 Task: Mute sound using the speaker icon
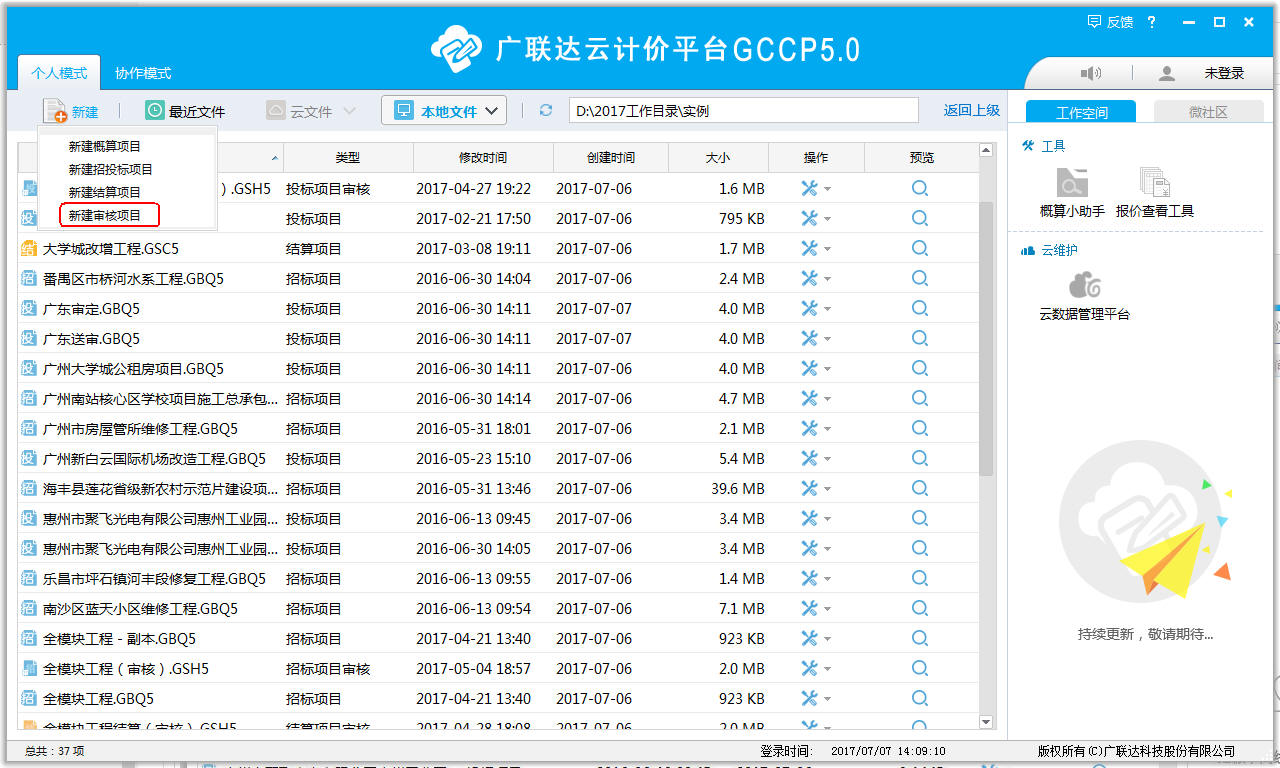pyautogui.click(x=1090, y=73)
